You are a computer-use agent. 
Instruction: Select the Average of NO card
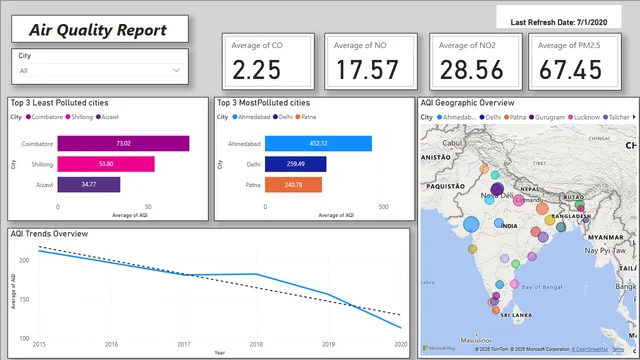[371, 62]
